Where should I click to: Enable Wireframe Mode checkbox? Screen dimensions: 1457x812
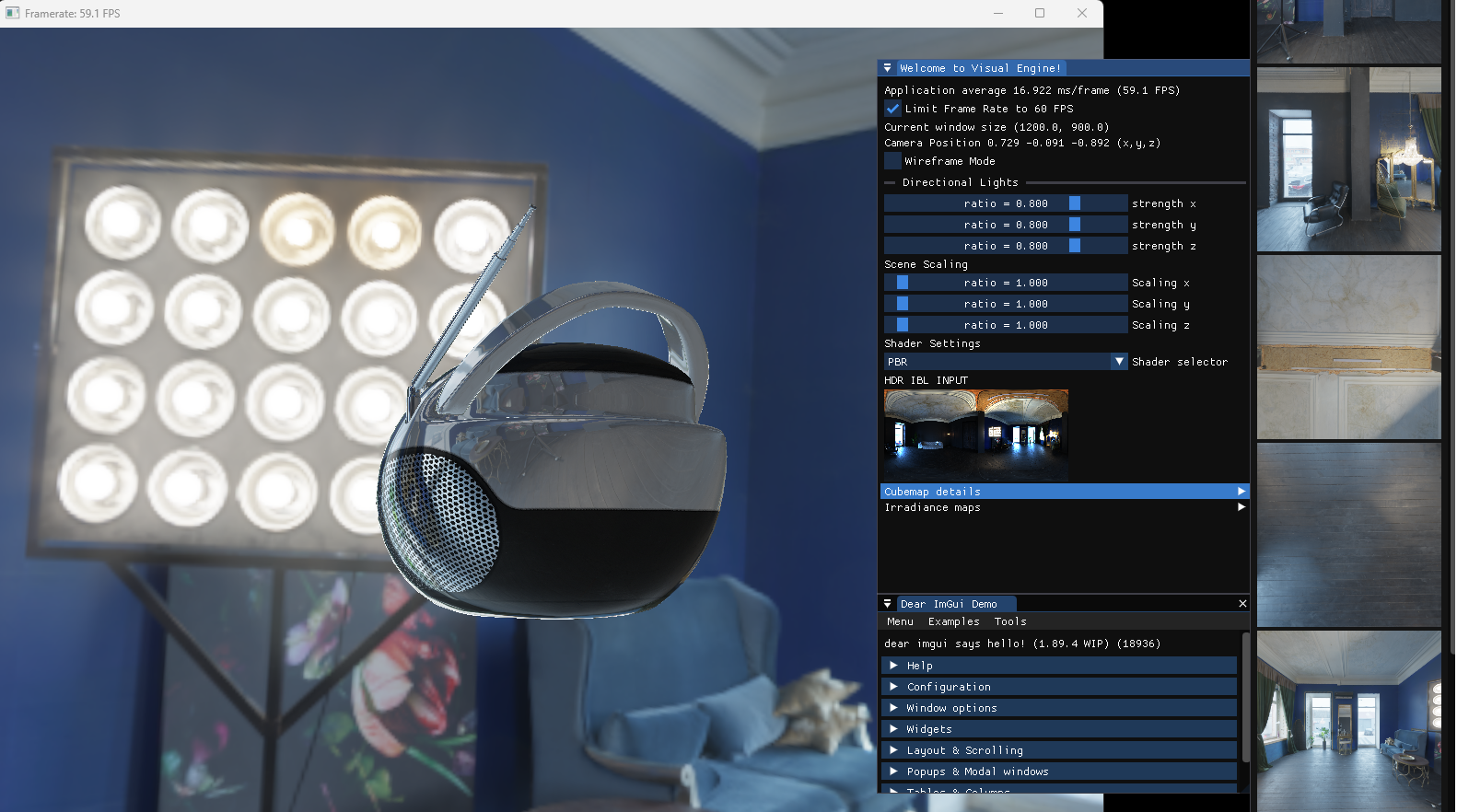point(892,161)
